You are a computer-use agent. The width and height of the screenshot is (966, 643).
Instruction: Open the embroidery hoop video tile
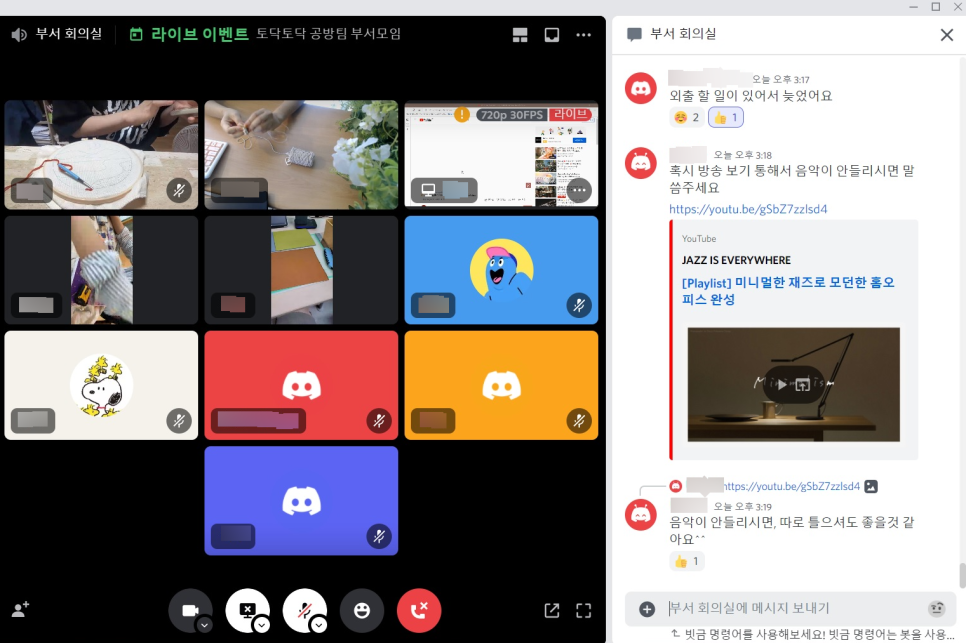(x=101, y=155)
